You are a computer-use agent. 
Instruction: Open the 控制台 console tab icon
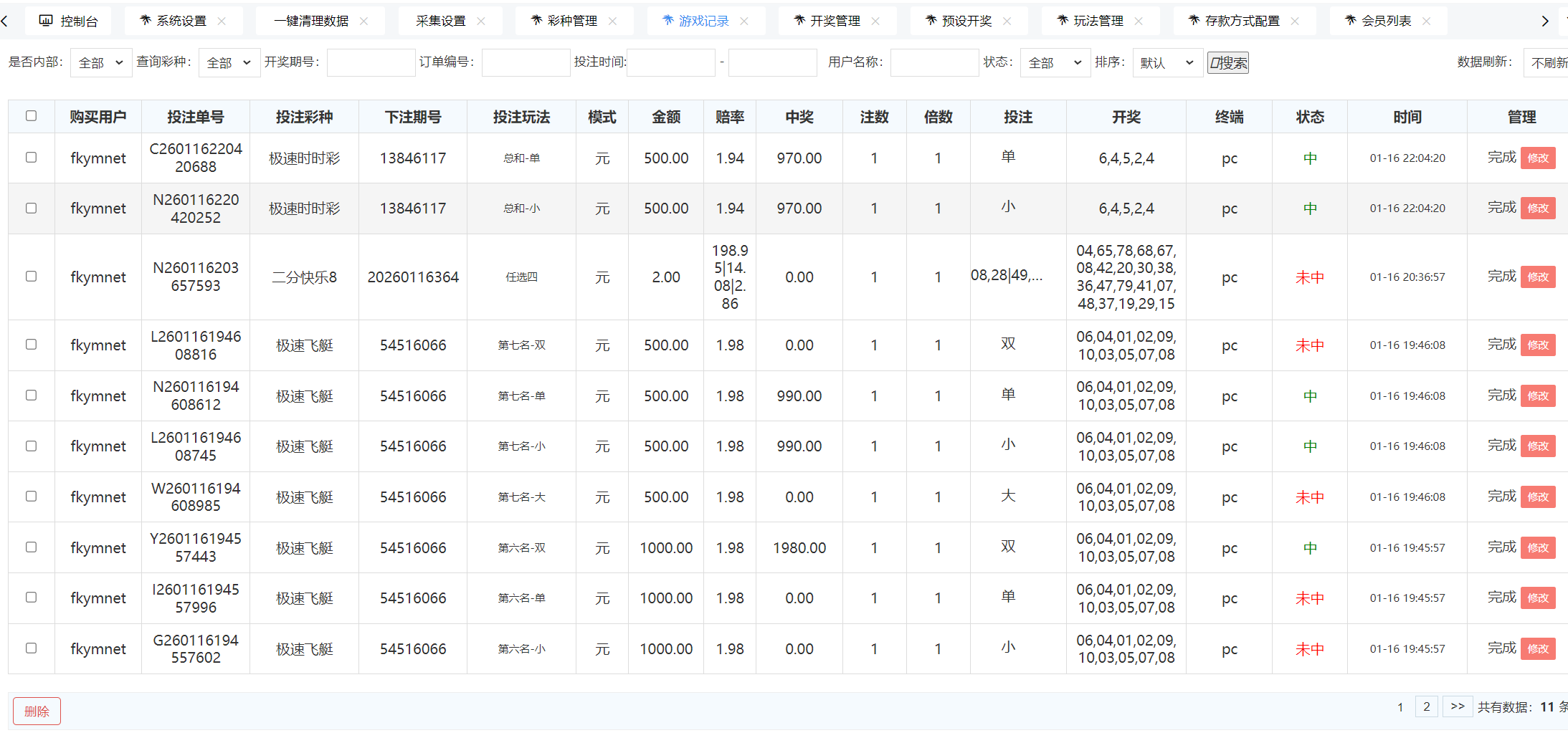pyautogui.click(x=46, y=20)
